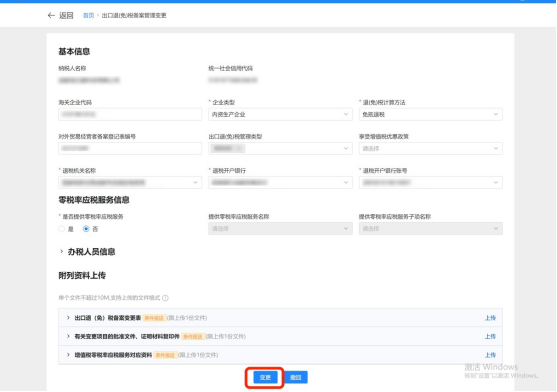Viewport: 557px width, 392px height.
Task: Click the info icon beside file size hint
Action: pos(165,298)
